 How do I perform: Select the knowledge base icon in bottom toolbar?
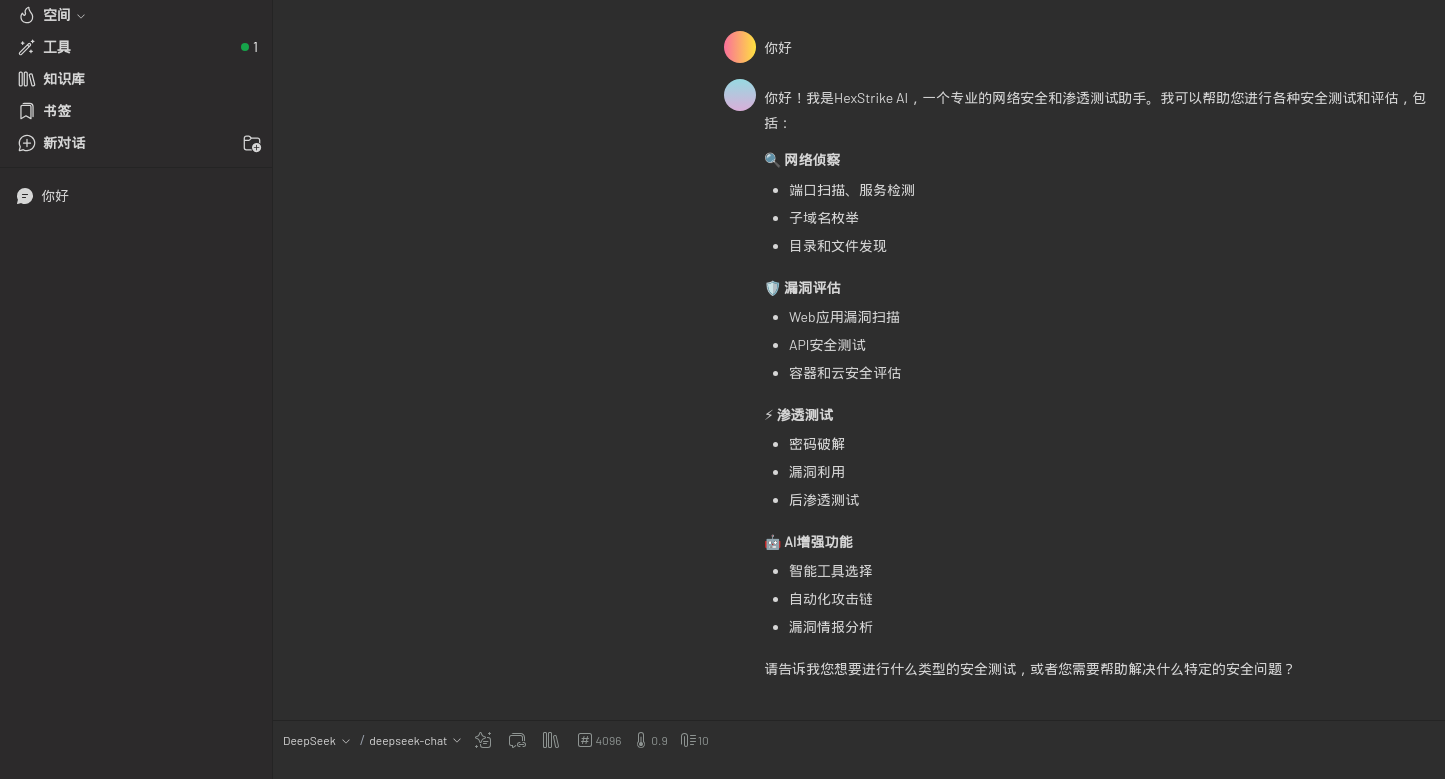pyautogui.click(x=551, y=740)
